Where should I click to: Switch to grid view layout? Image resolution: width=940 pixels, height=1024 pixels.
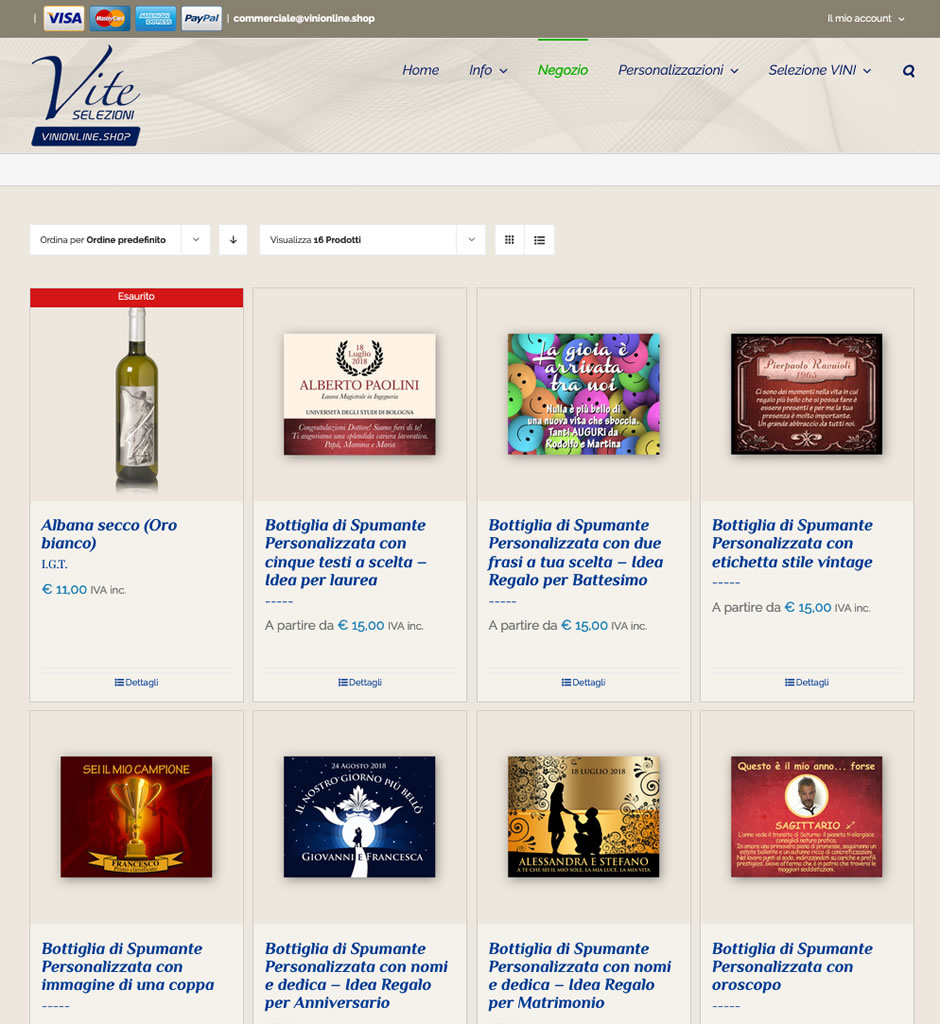510,240
